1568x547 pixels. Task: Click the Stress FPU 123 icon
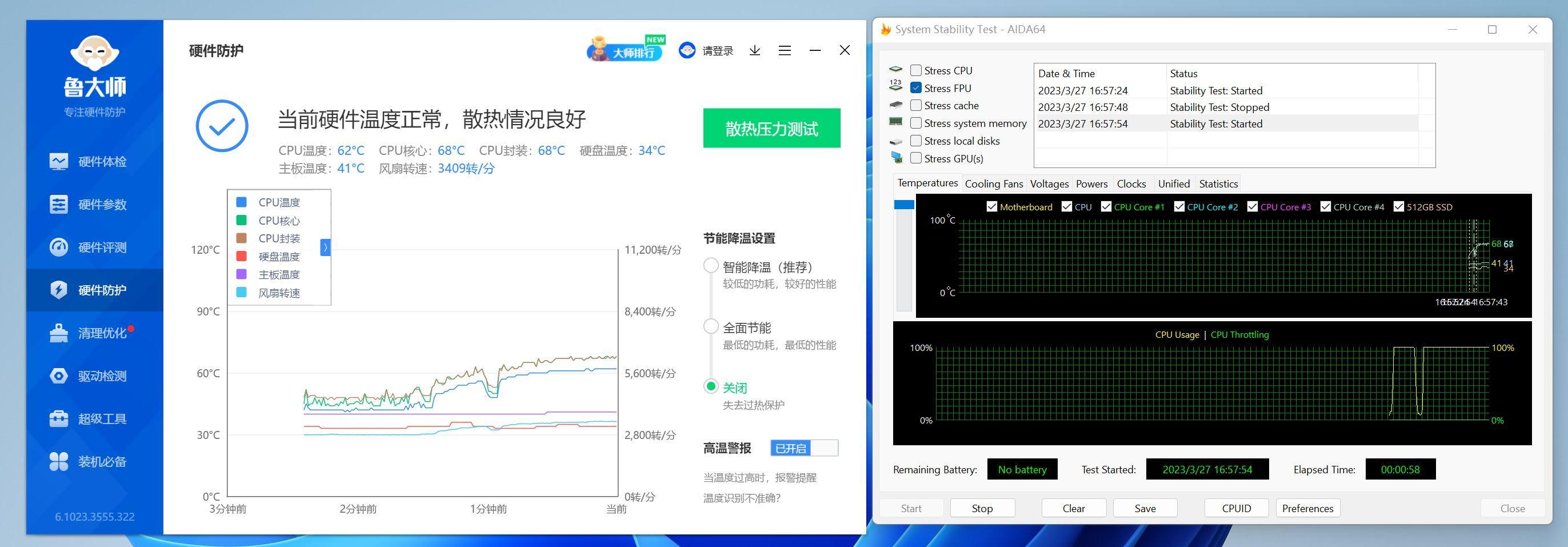click(895, 86)
